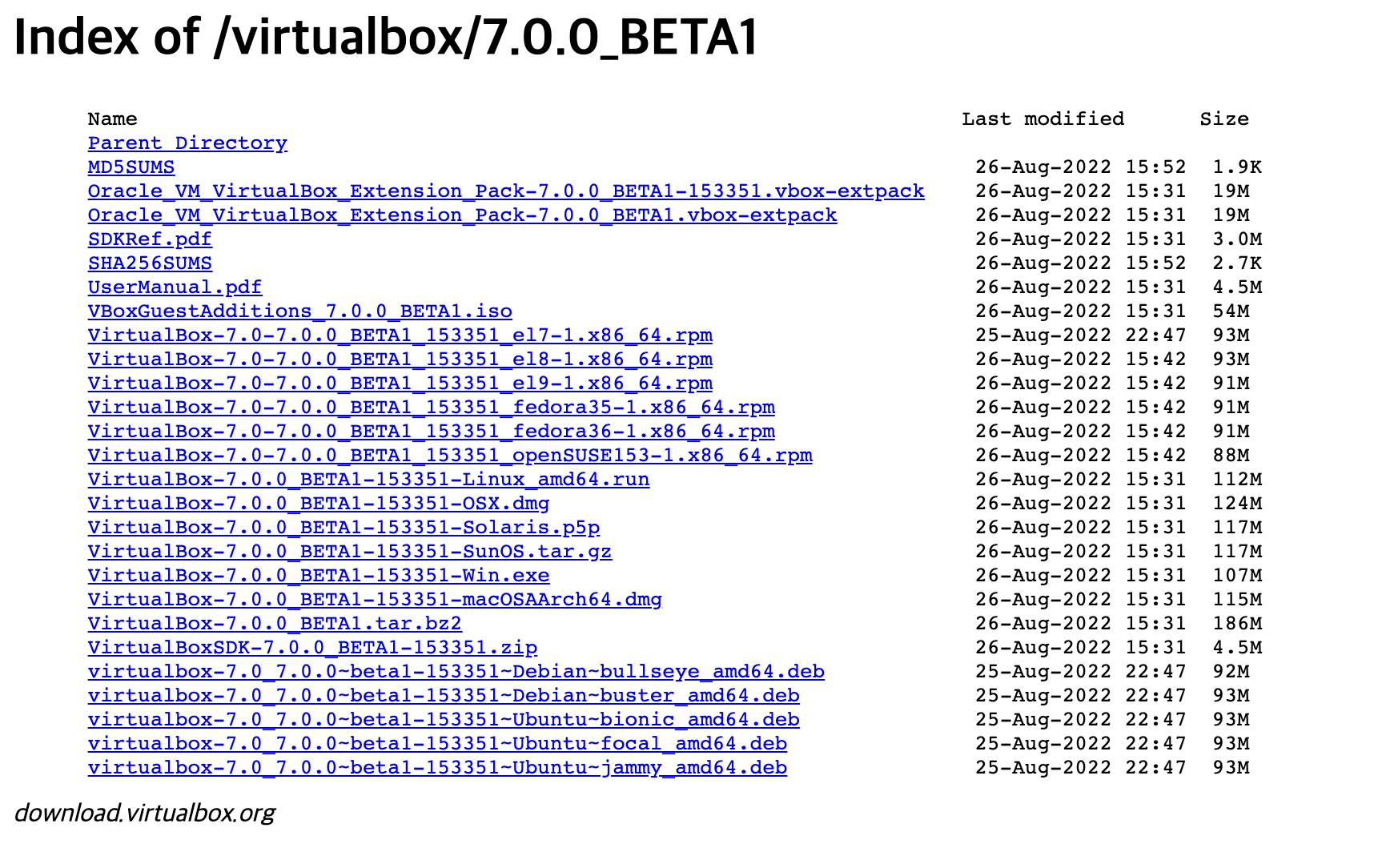Click the 112M size of Linux_amd64.run
The width and height of the screenshot is (1382, 868).
coord(1237,480)
